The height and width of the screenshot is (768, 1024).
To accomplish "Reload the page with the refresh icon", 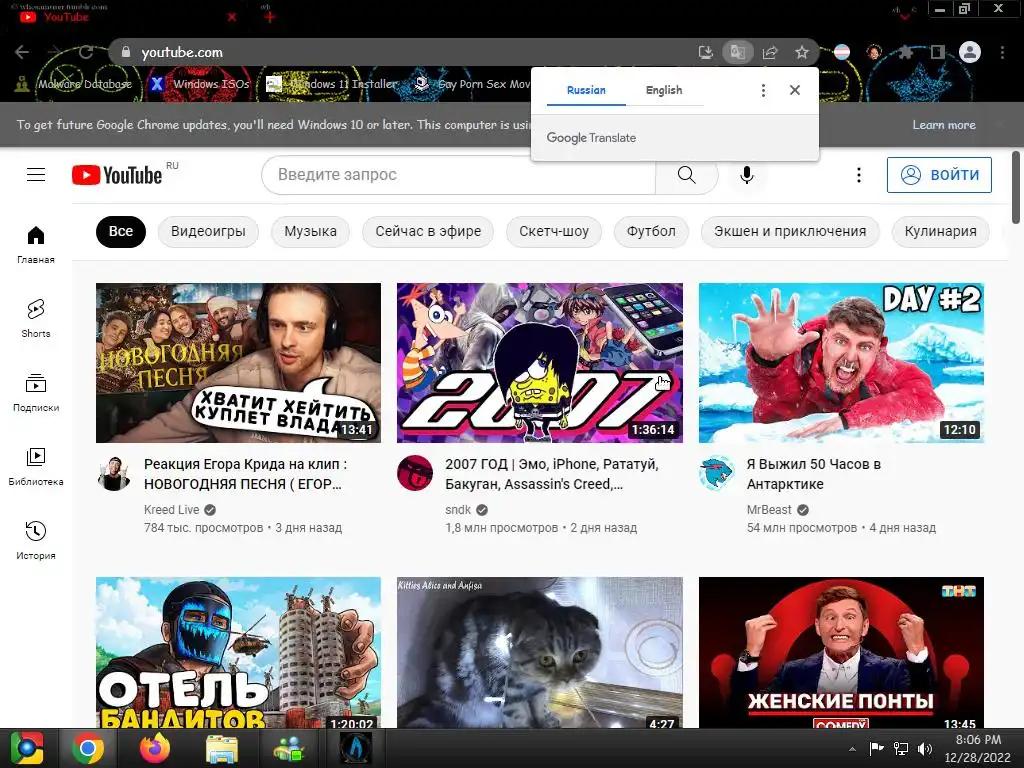I will click(x=86, y=52).
